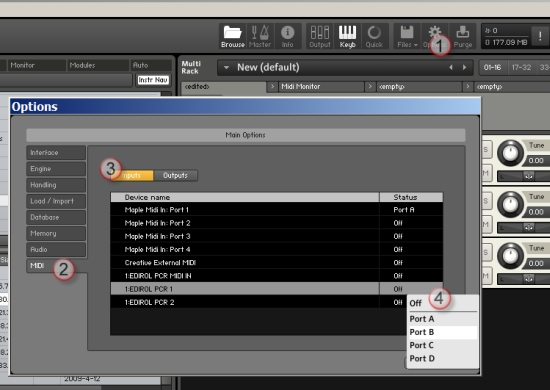Open the Quick load catalog
550x390 pixels.
[374, 36]
